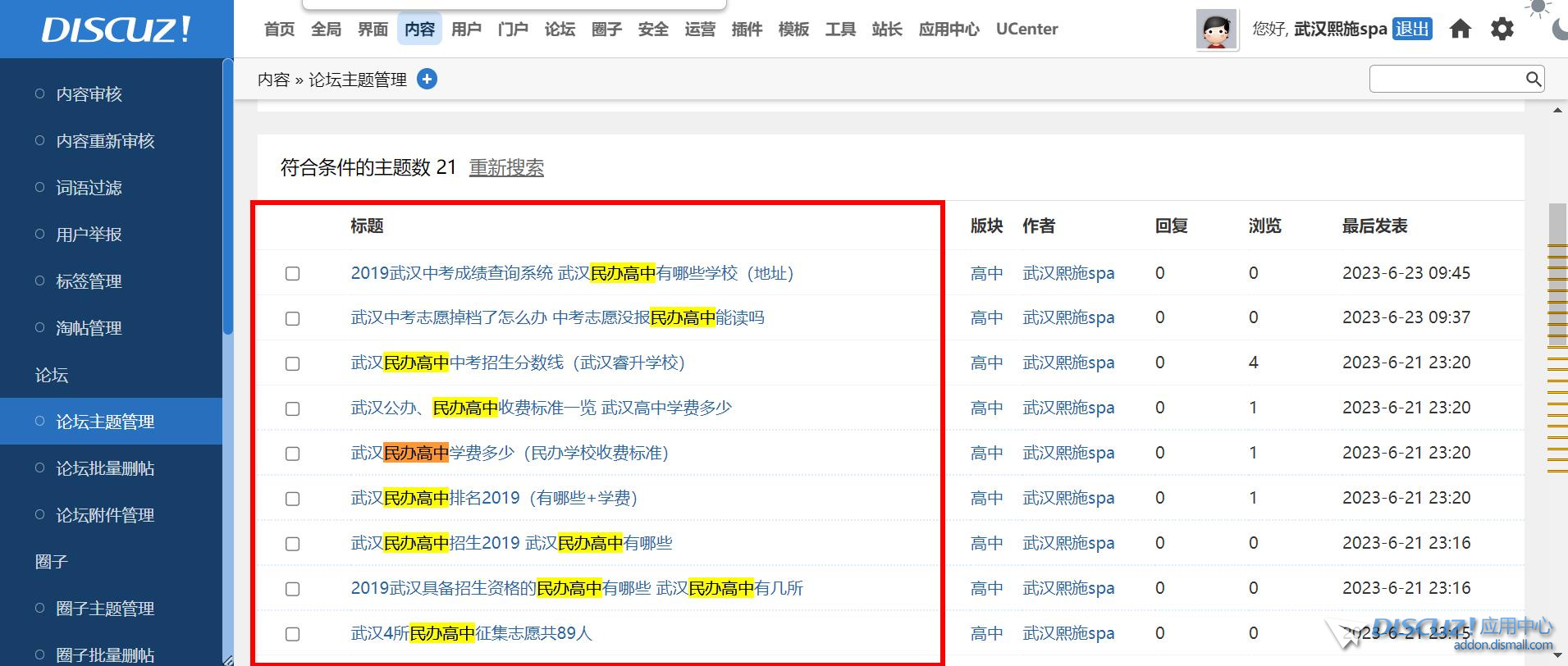Open thread 武汉公办、民办高中收费标准一览
The image size is (1568, 666).
(x=541, y=408)
